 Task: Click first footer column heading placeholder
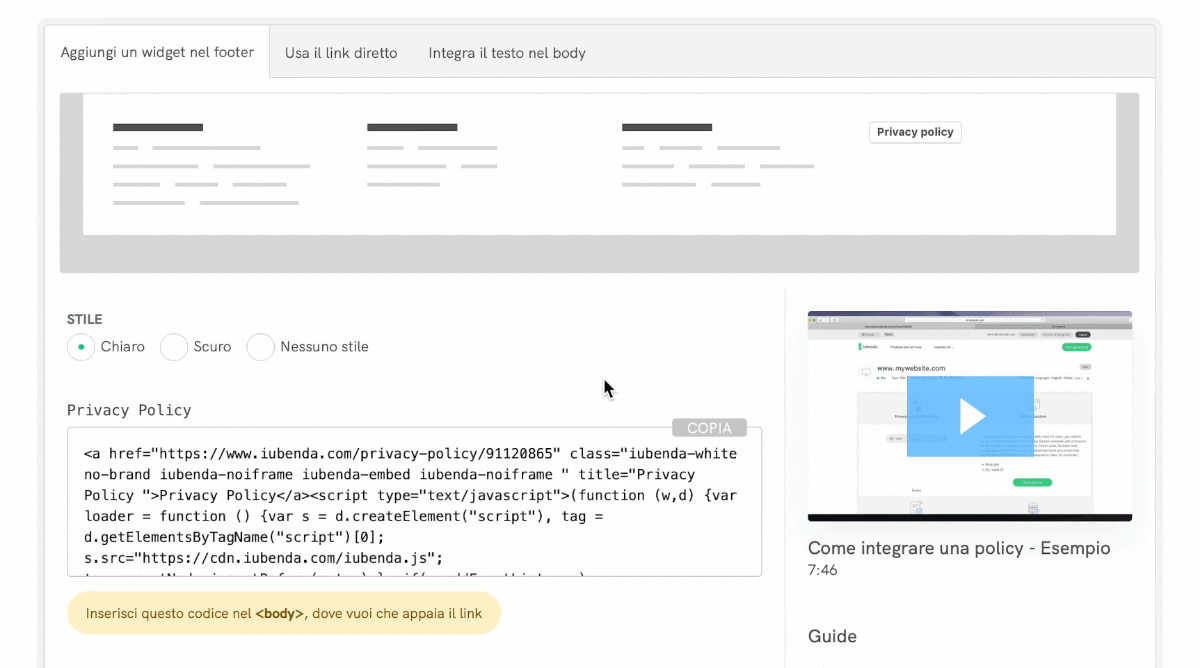158,128
